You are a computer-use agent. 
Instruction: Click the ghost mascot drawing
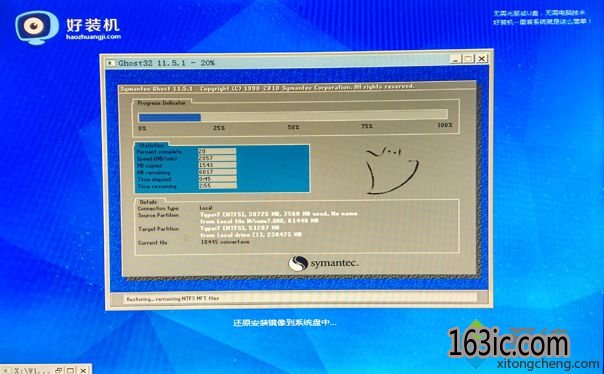(x=391, y=170)
